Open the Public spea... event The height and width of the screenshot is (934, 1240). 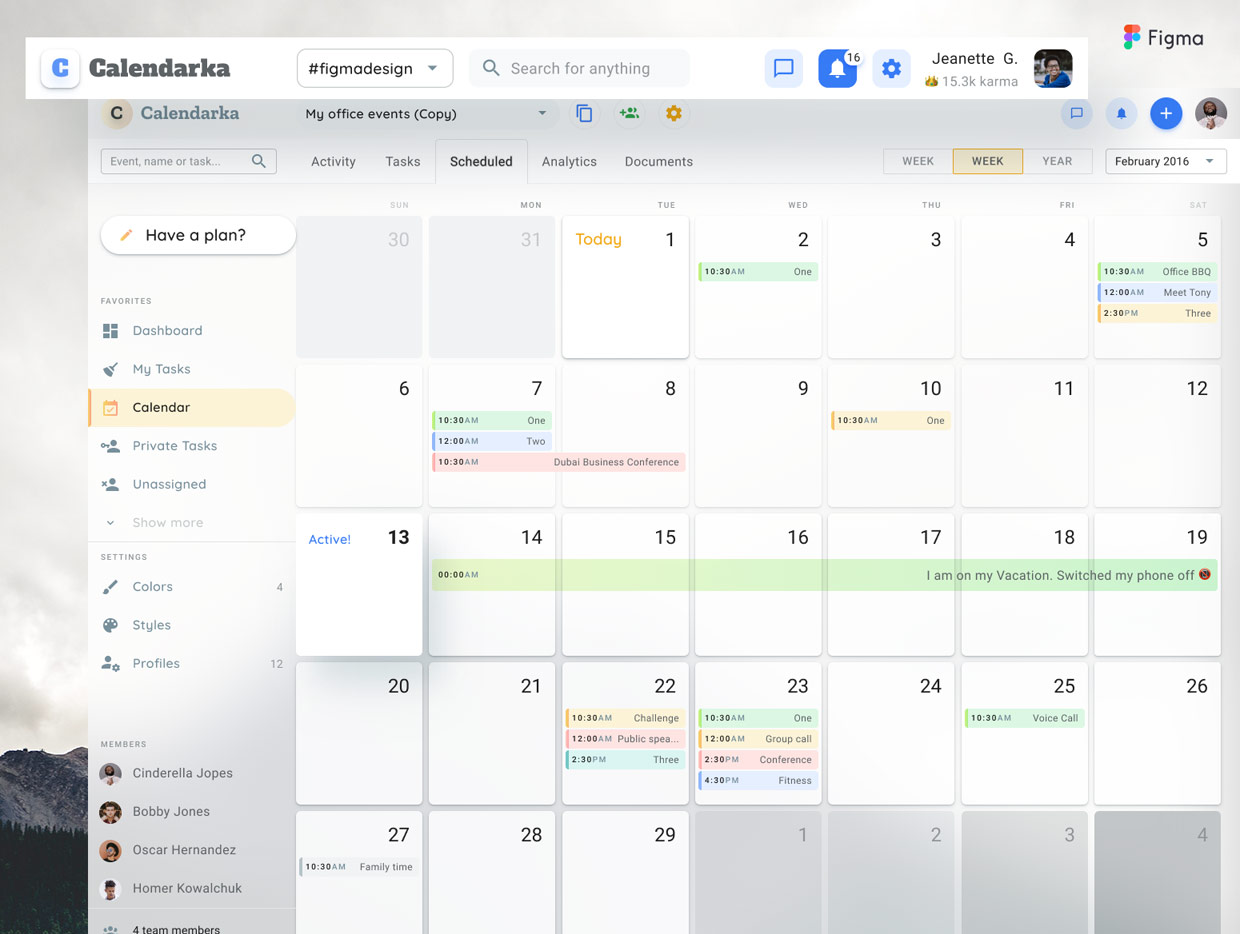(x=625, y=739)
